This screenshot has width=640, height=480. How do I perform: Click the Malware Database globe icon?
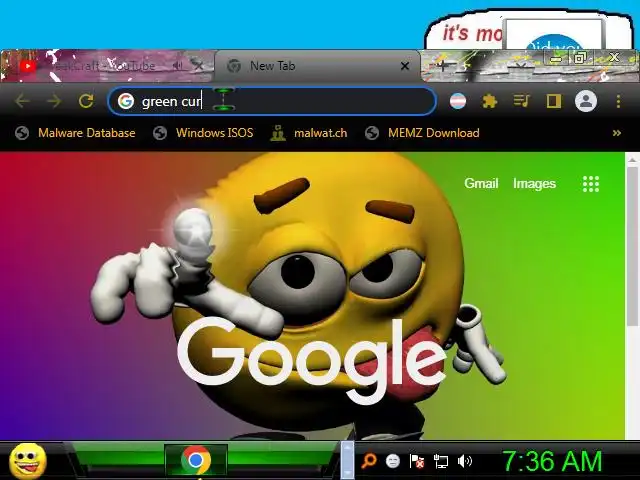click(x=22, y=133)
